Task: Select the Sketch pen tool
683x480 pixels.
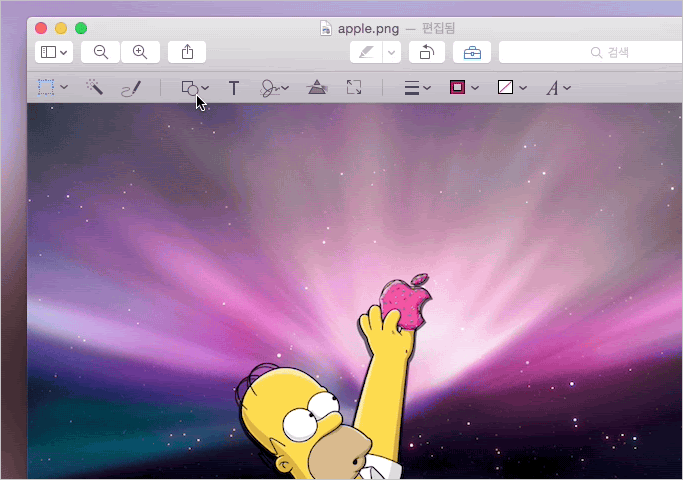Action: pyautogui.click(x=131, y=88)
